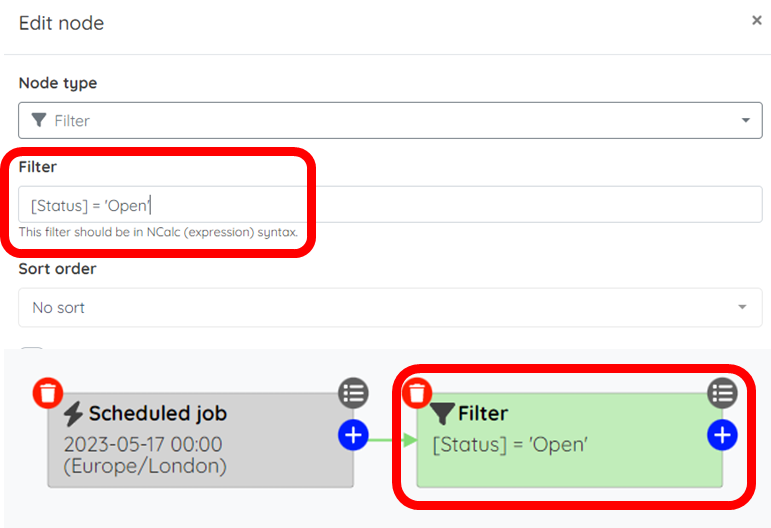Screen dimensions: 771x528
Task: Add a node after Scheduled job with plus
Action: pos(353,435)
